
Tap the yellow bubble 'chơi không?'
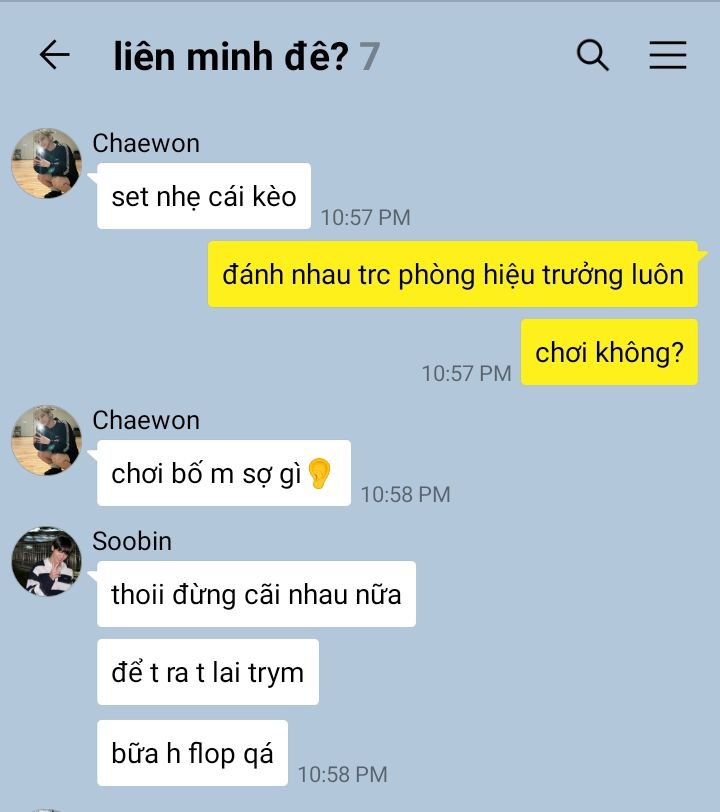click(x=609, y=352)
